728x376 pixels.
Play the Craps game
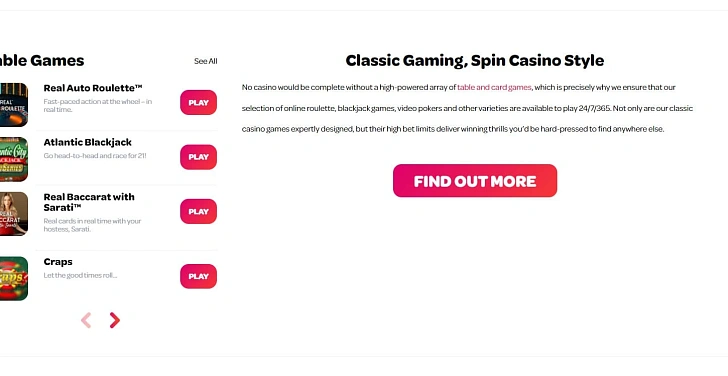[198, 276]
